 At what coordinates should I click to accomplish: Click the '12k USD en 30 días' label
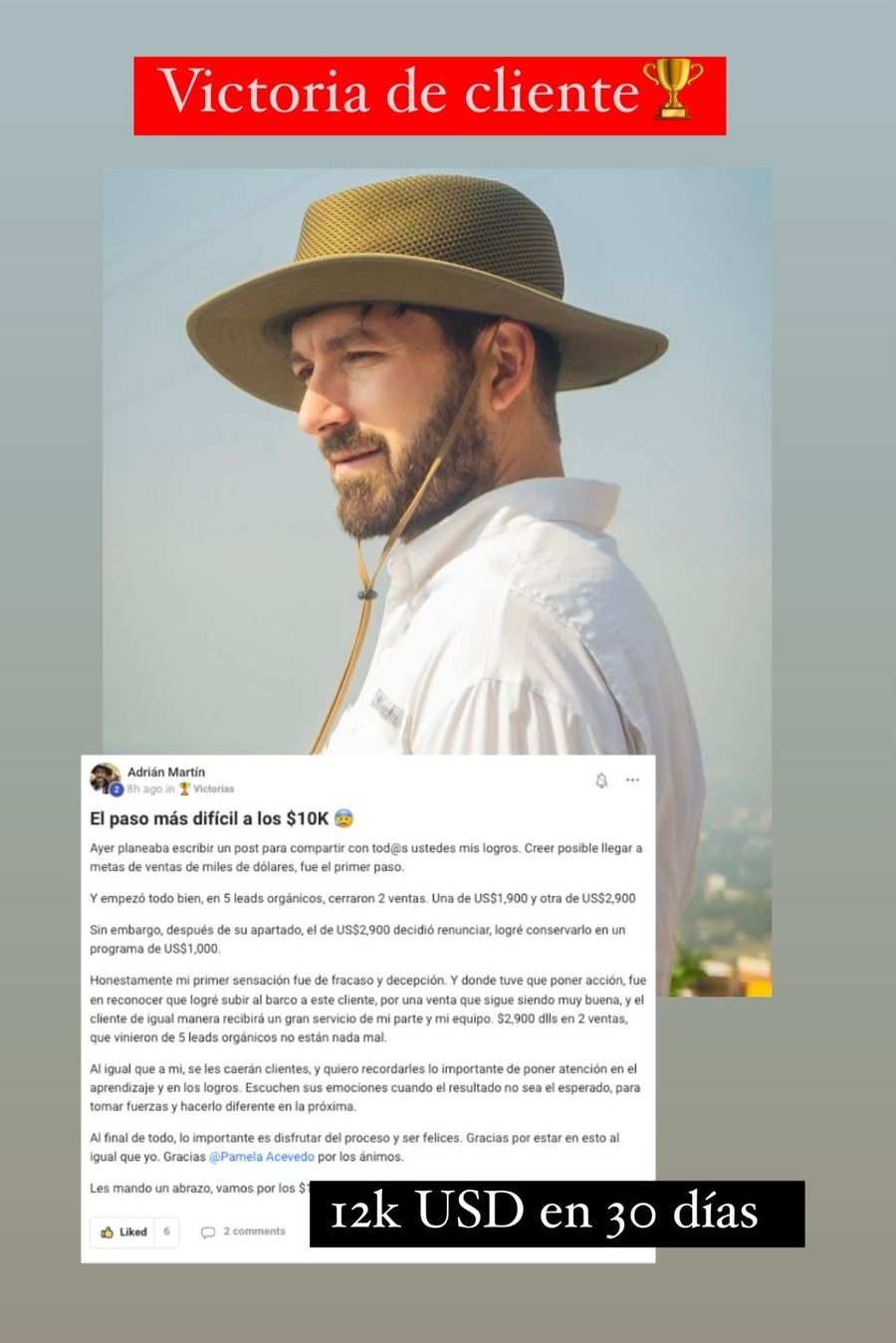pos(557,1214)
